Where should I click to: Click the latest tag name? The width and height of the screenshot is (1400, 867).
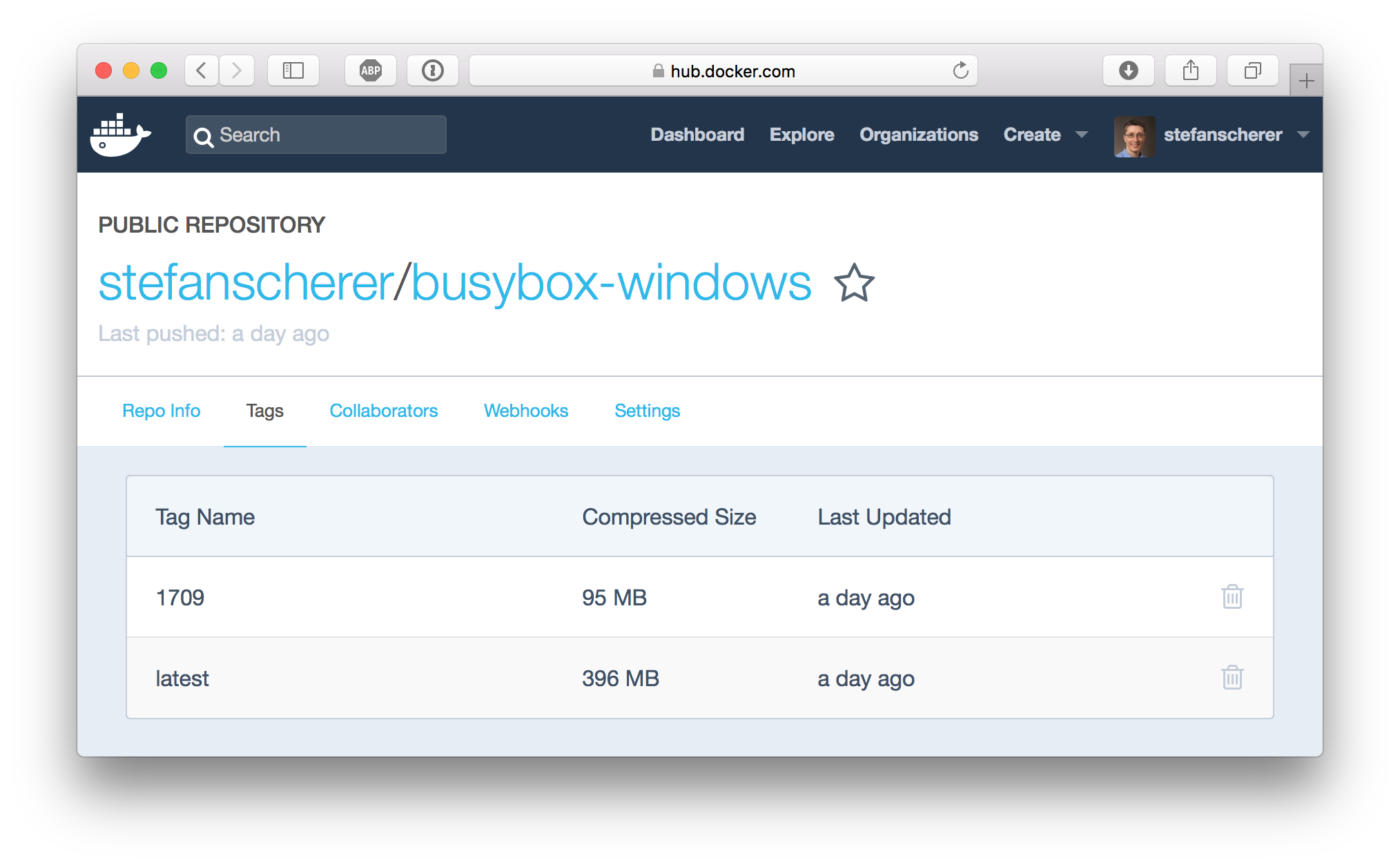[x=182, y=679]
